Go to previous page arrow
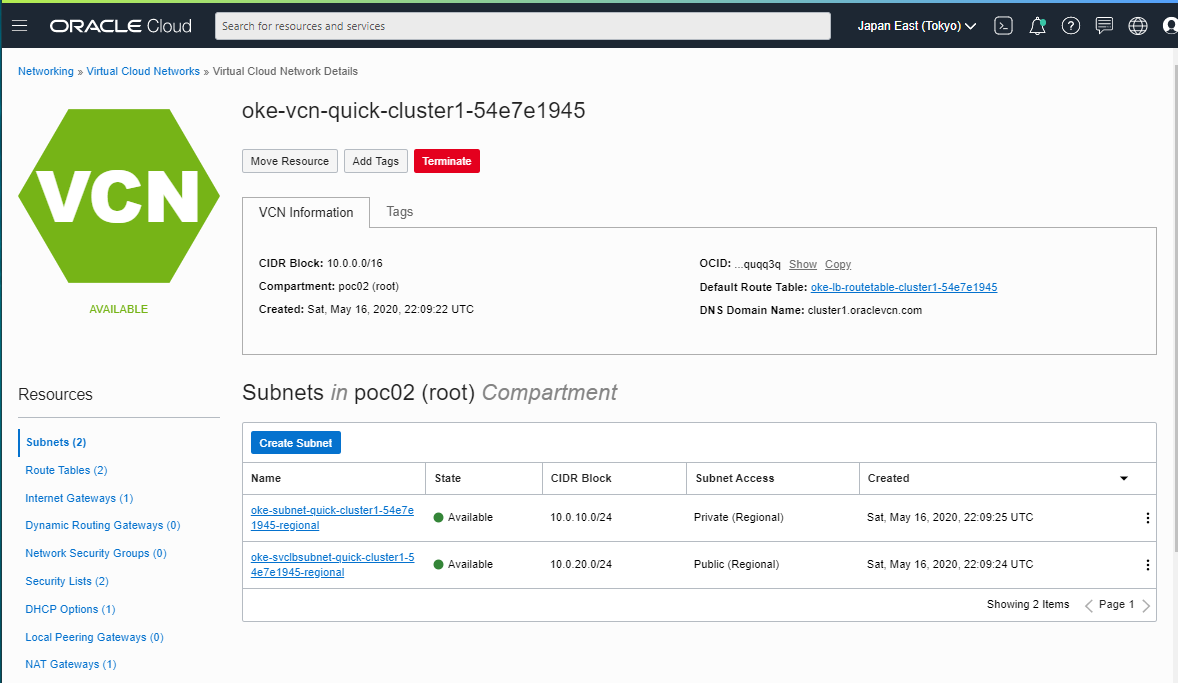This screenshot has height=683, width=1178. [1088, 606]
